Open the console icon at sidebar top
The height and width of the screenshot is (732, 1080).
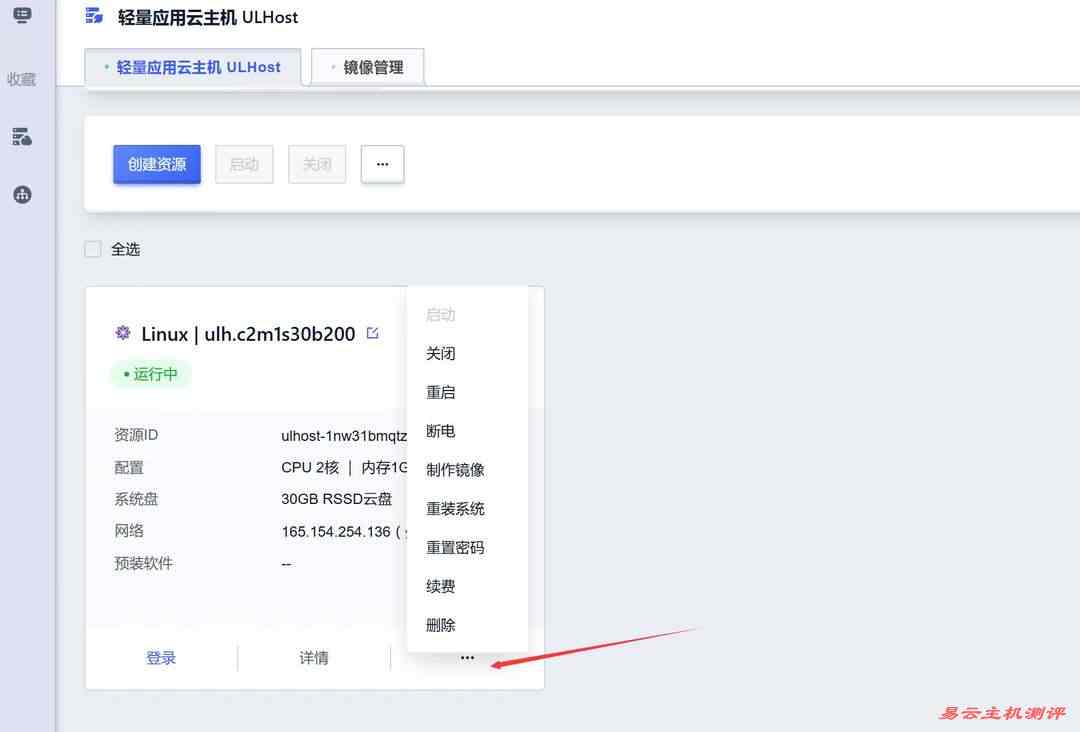pos(22,15)
